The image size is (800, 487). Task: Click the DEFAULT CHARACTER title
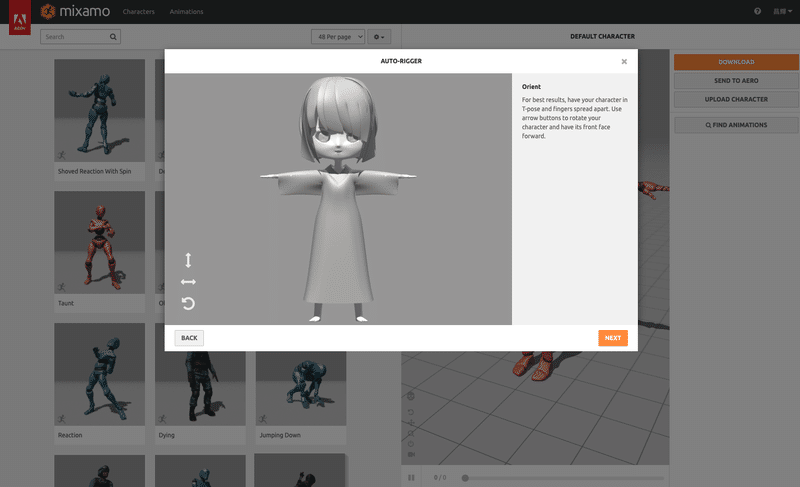pyautogui.click(x=603, y=37)
